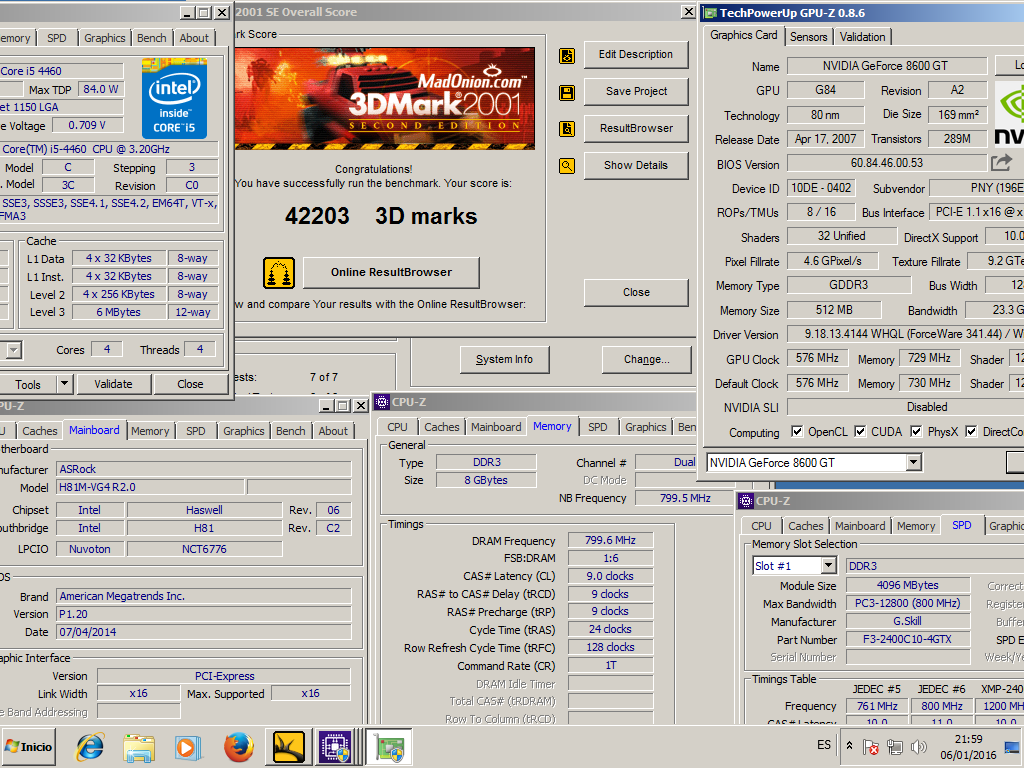Image resolution: width=1024 pixels, height=768 pixels.
Task: Open Tools dropdown arrow in CPU-Z
Action: [64, 383]
